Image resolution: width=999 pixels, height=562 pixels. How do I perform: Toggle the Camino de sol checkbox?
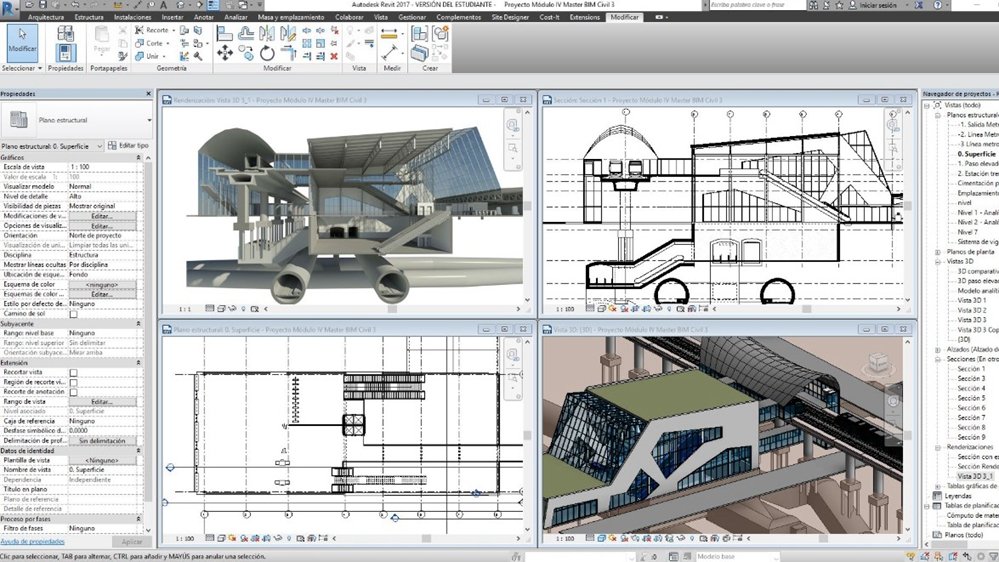coord(73,314)
